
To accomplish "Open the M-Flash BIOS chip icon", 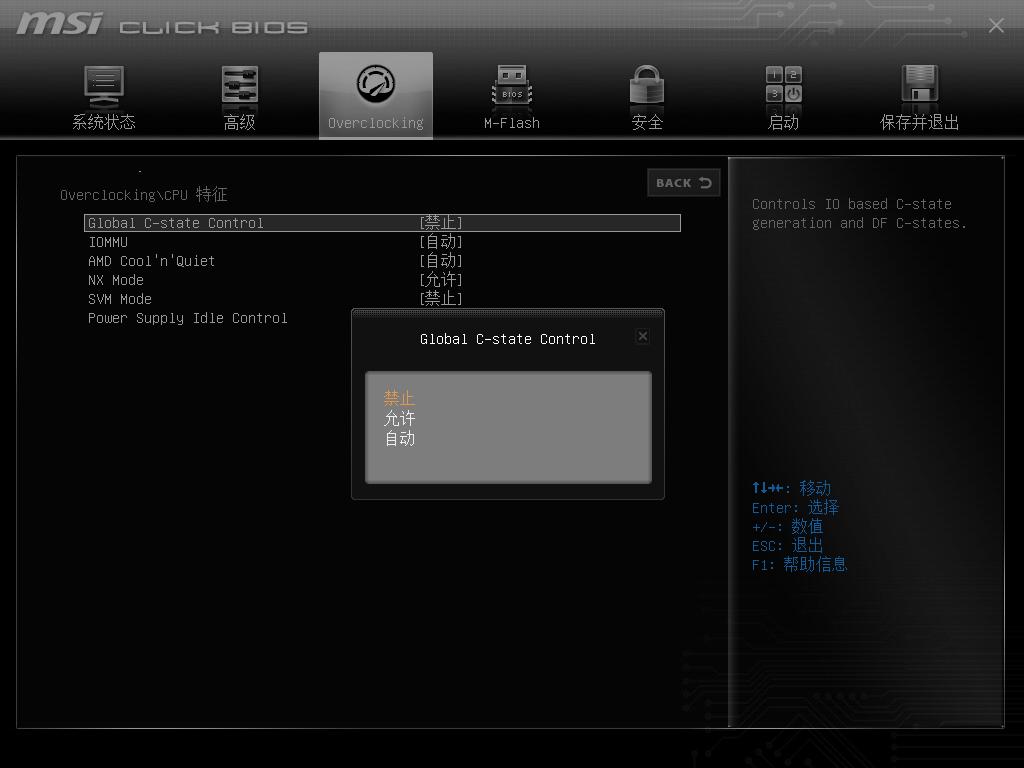I will click(512, 87).
